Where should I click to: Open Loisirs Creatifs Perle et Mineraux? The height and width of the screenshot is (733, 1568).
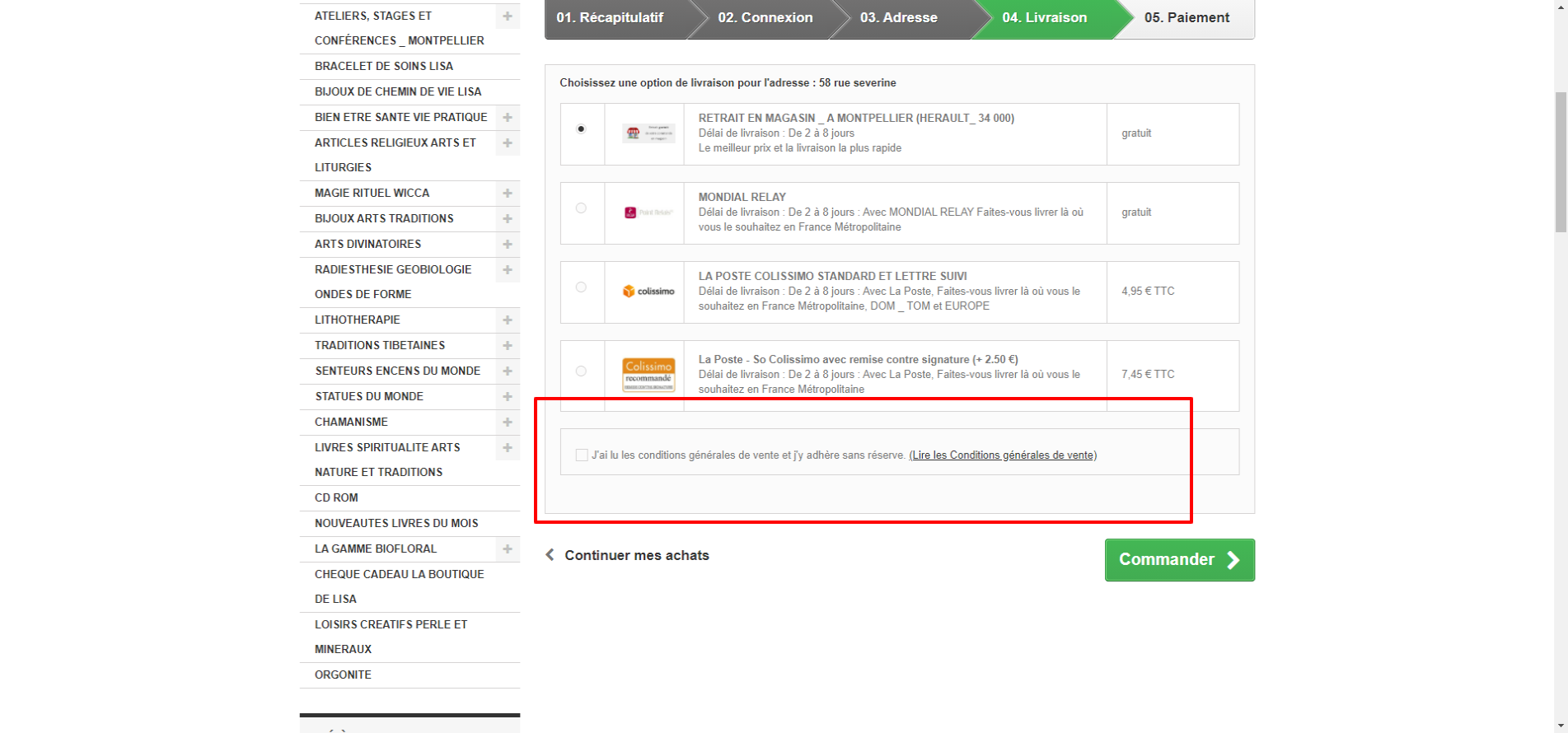pos(391,637)
